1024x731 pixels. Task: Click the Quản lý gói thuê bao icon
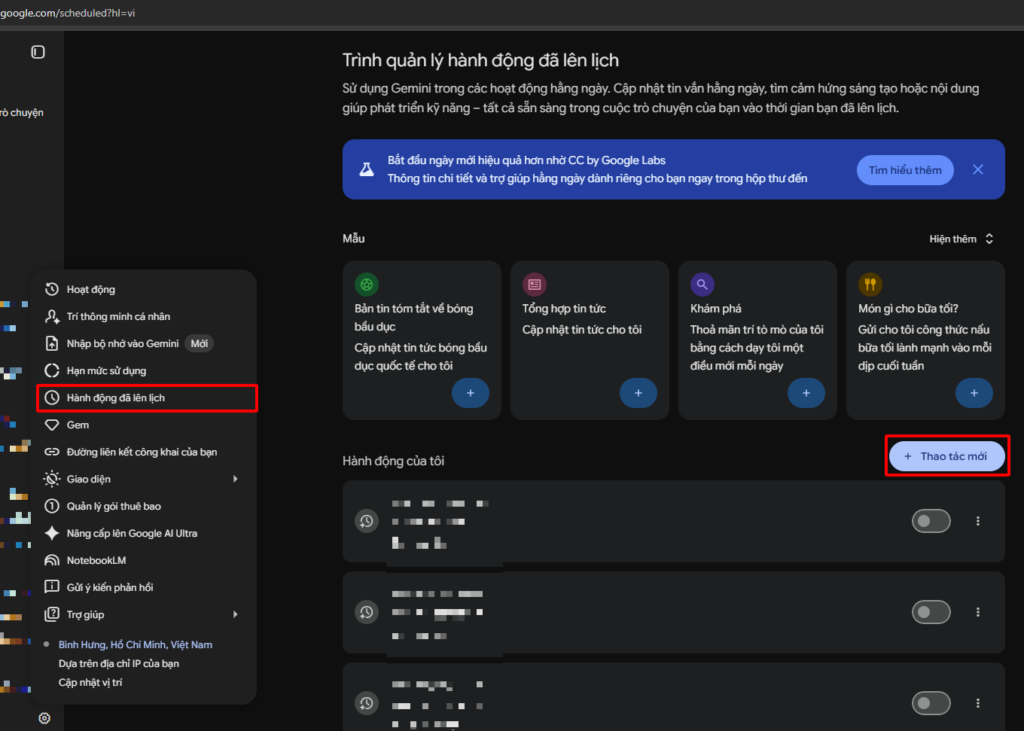point(52,506)
